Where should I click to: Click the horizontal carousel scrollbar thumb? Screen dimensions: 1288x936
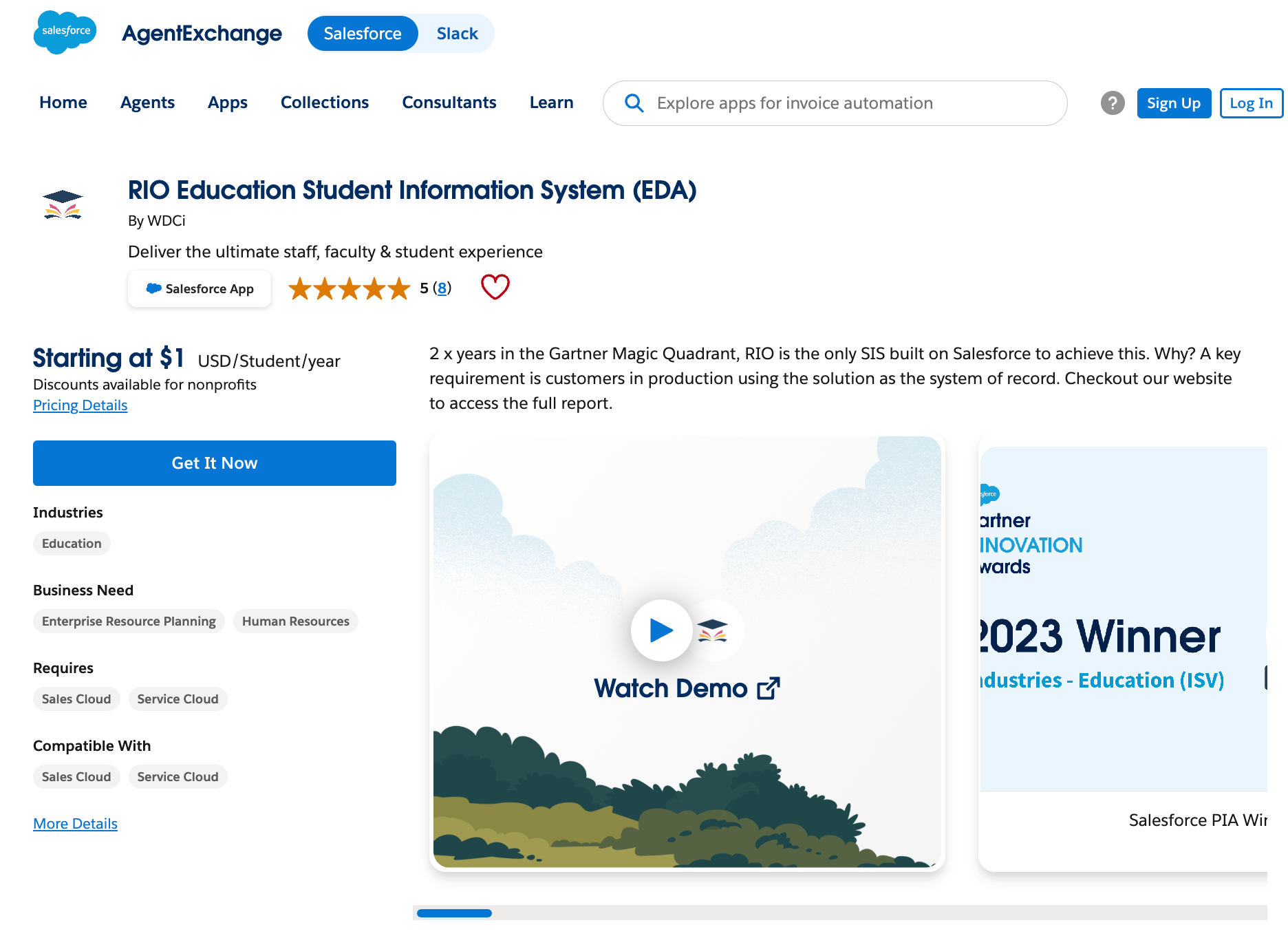pyautogui.click(x=454, y=913)
